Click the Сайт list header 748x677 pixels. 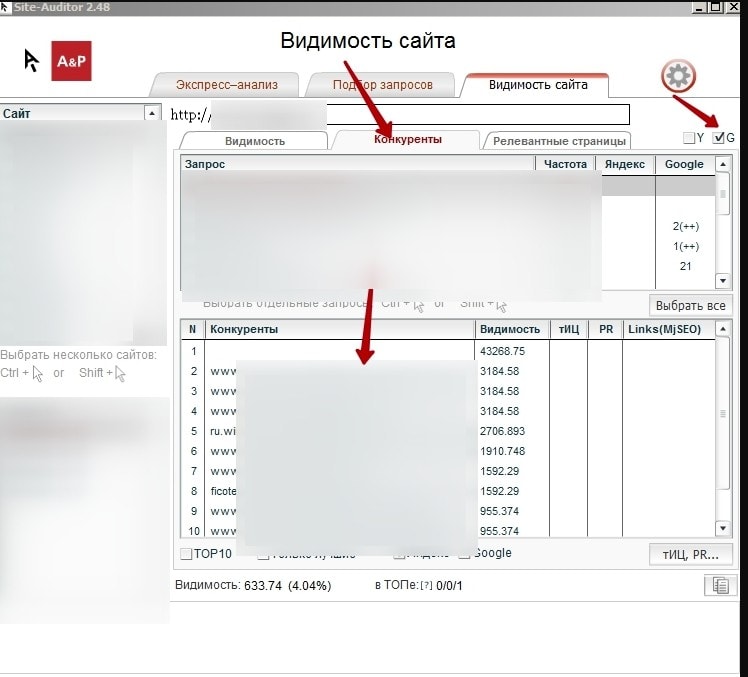click(72, 113)
